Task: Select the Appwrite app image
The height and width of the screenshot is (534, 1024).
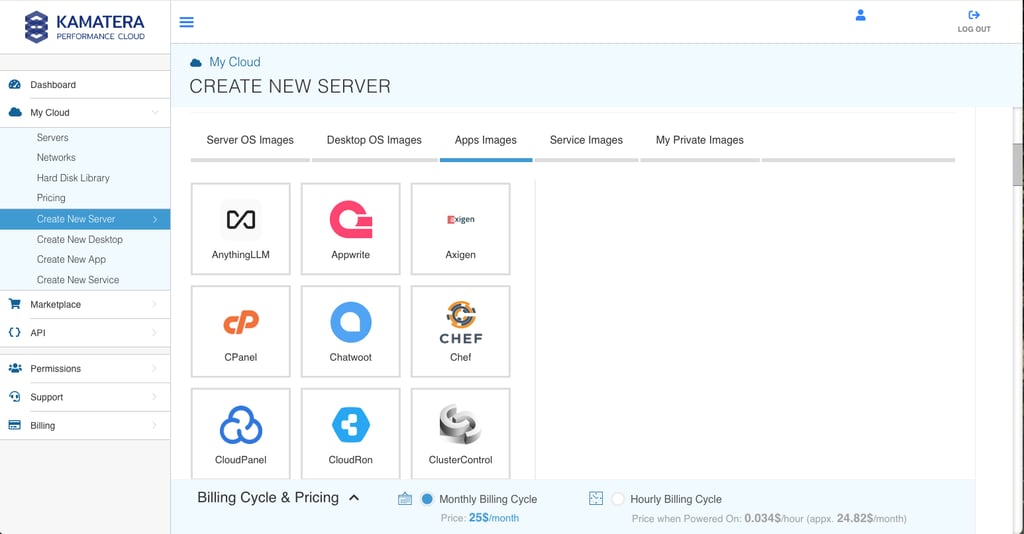Action: coord(351,228)
